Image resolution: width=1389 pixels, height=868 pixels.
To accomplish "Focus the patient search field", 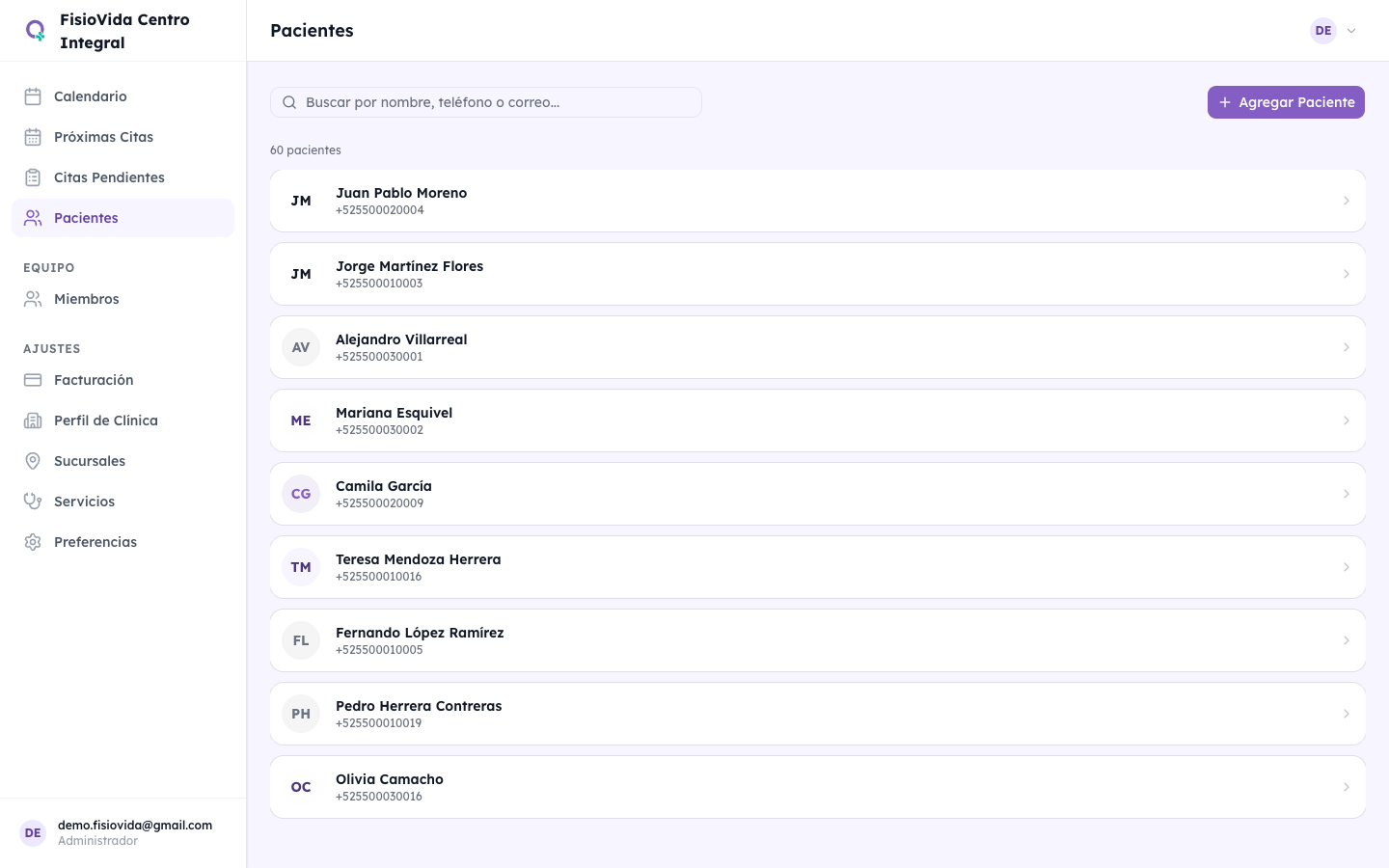I will 497,102.
